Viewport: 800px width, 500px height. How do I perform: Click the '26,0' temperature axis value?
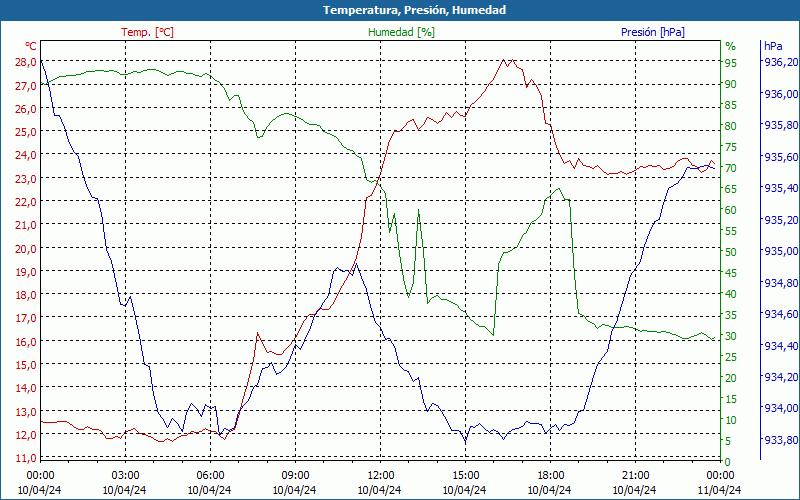click(x=26, y=109)
